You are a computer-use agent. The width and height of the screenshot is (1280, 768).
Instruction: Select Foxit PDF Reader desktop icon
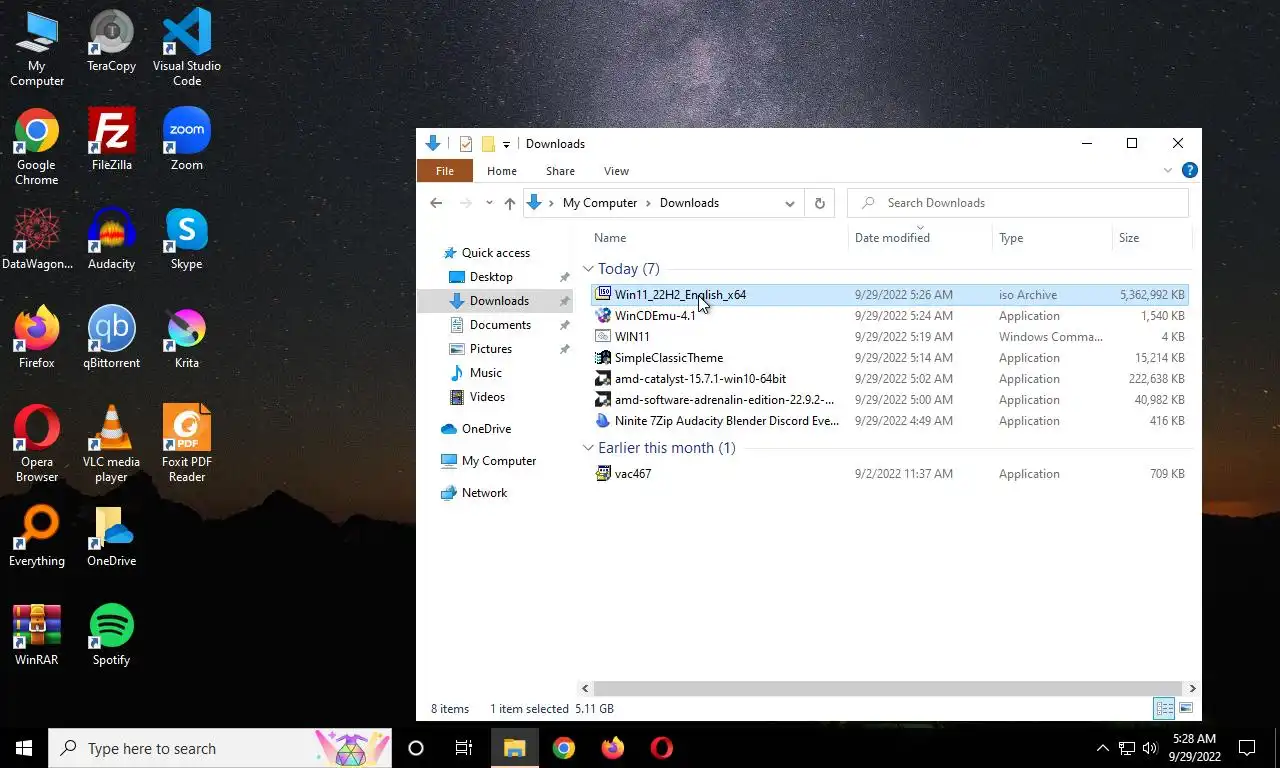[x=187, y=444]
